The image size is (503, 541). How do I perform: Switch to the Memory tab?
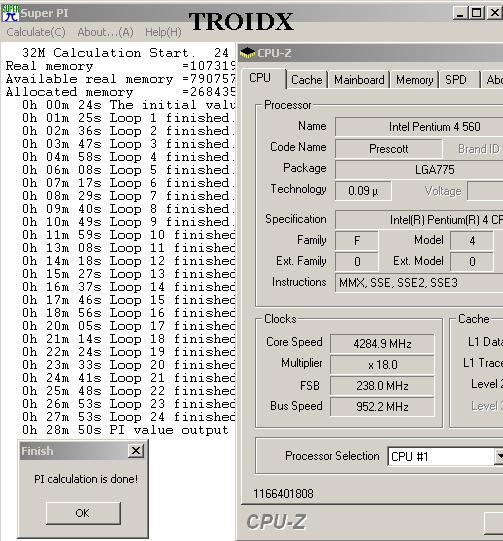pyautogui.click(x=414, y=80)
